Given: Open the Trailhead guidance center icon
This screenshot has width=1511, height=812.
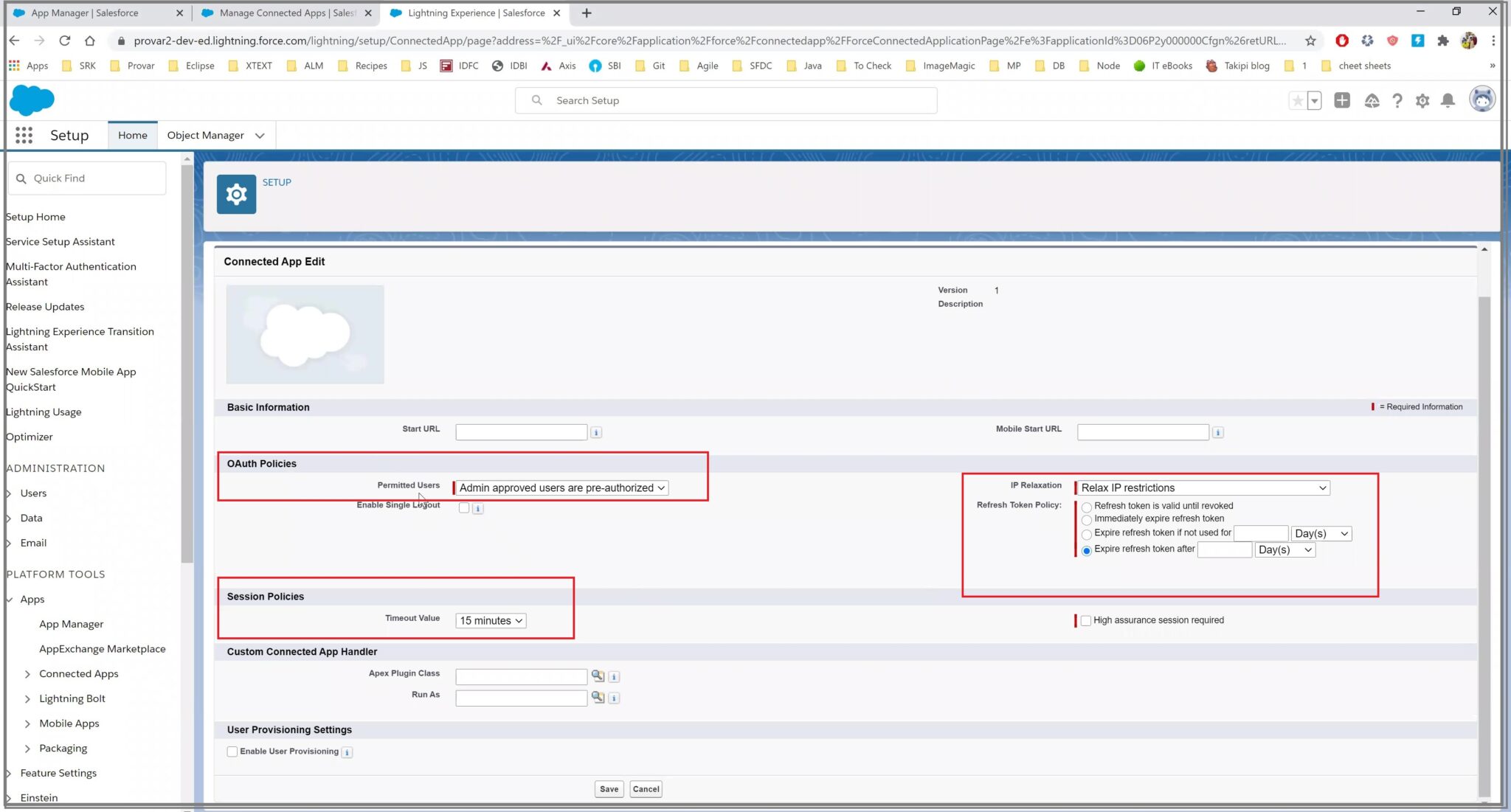Looking at the screenshot, I should (1372, 100).
